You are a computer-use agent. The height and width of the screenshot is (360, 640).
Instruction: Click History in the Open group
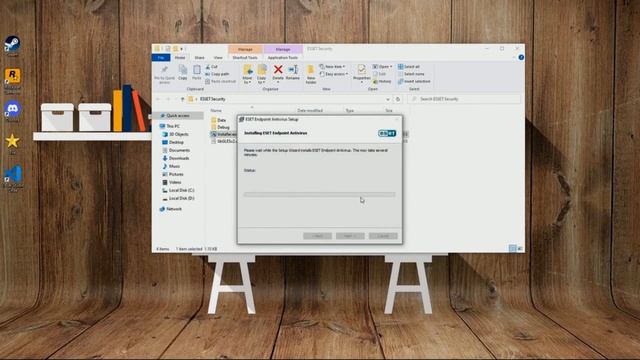[x=382, y=81]
